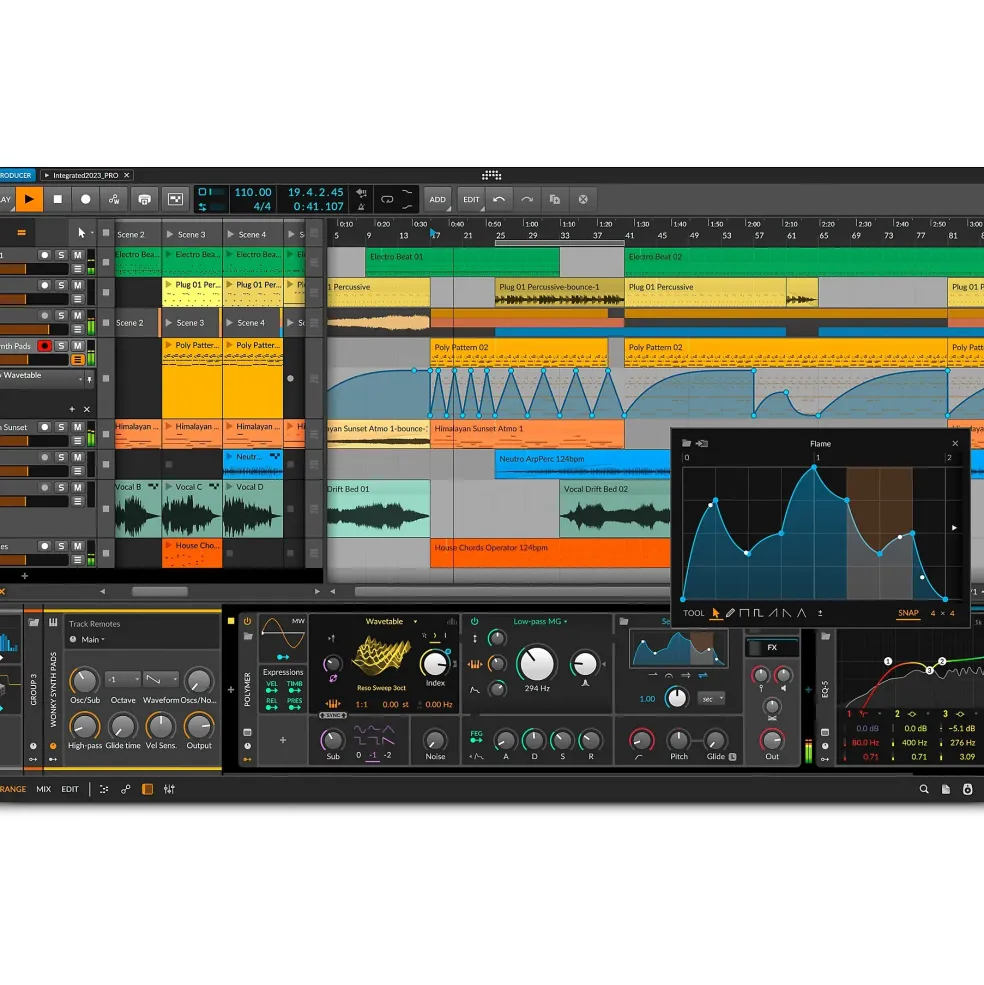The height and width of the screenshot is (985, 984).
Task: Click the Redo arrow icon
Action: (x=527, y=200)
